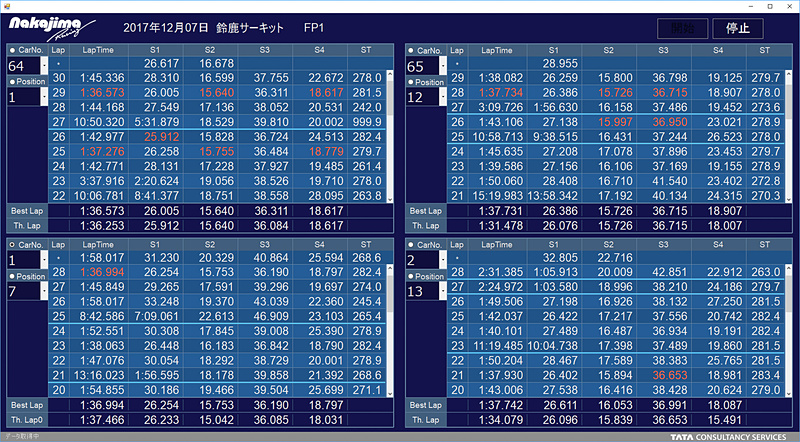The image size is (800, 442).
Task: Click sector time 13:58.342
Action: pos(553,195)
